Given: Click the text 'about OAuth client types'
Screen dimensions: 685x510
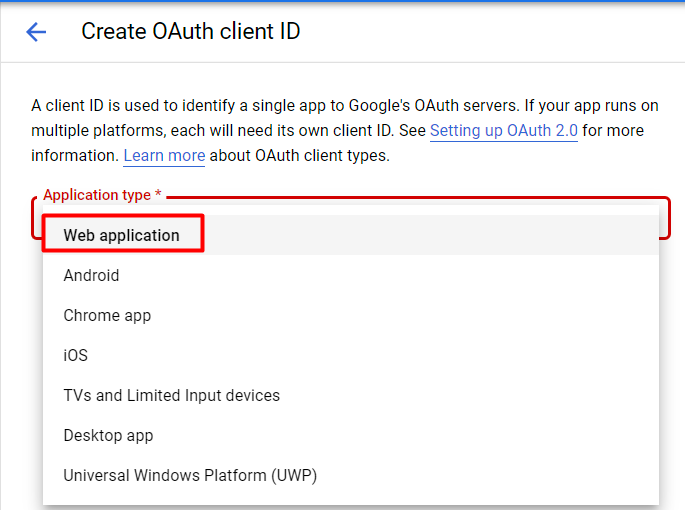Looking at the screenshot, I should [299, 156].
